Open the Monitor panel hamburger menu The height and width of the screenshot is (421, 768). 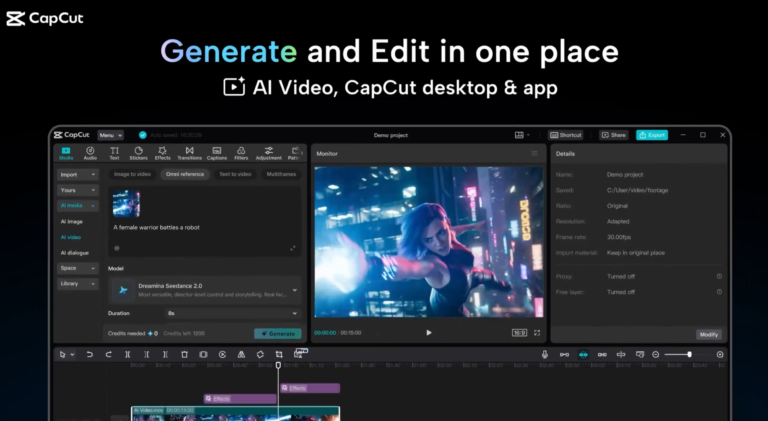coord(534,153)
